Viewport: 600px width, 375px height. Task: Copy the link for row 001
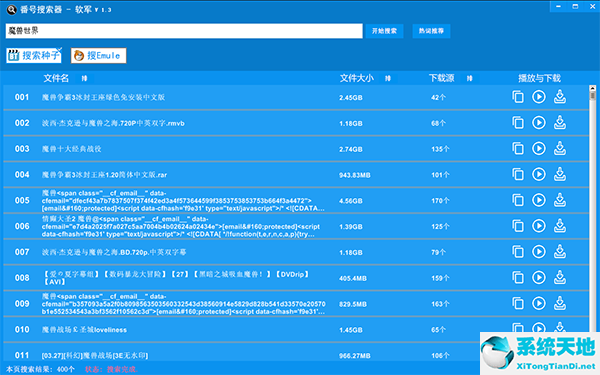point(518,97)
